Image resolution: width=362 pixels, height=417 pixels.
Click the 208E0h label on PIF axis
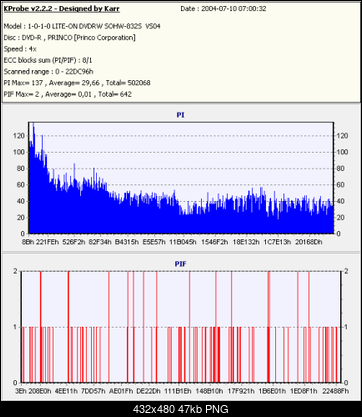(x=40, y=391)
